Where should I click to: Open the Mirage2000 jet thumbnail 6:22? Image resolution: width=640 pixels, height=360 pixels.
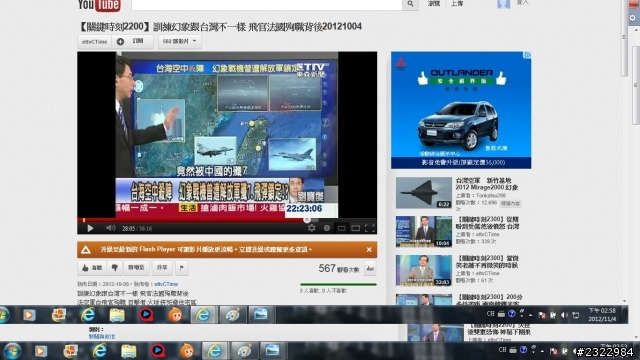point(424,193)
